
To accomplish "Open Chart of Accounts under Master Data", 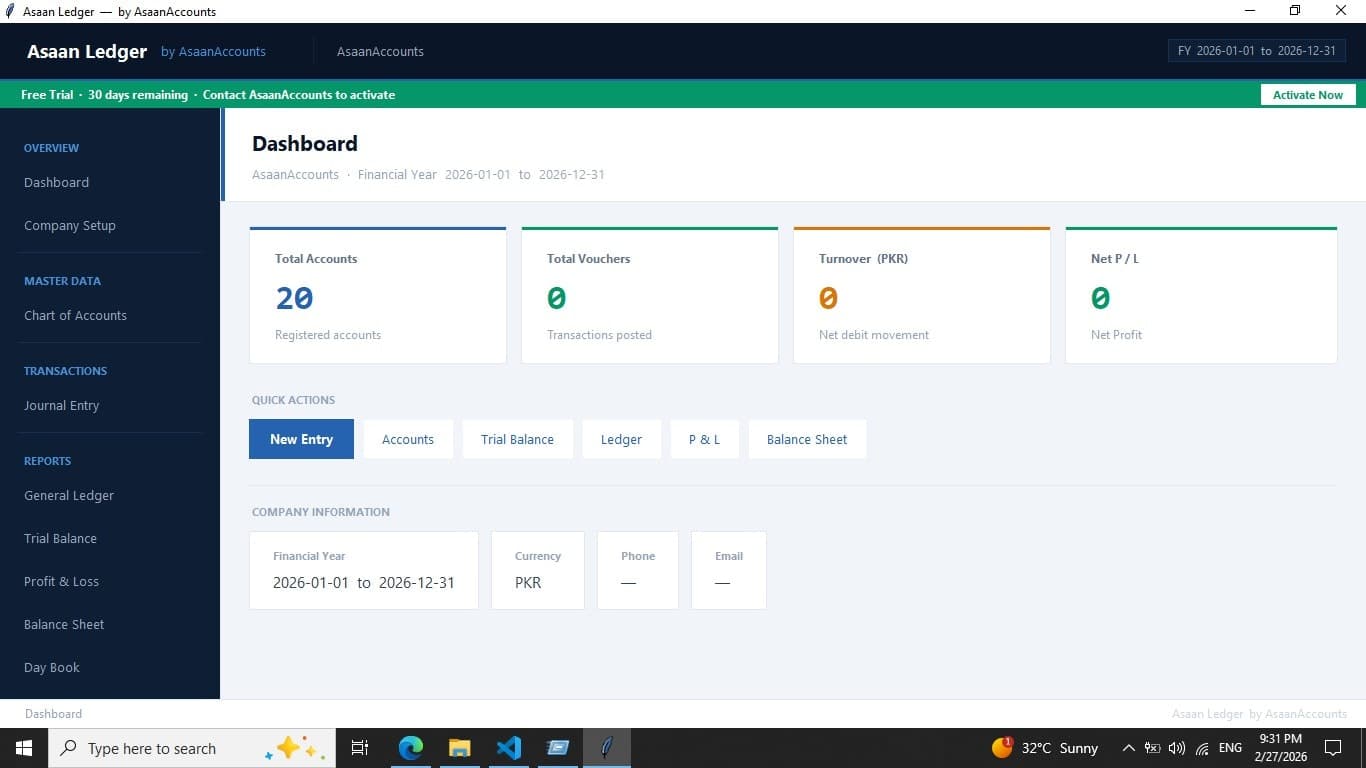I will (75, 315).
